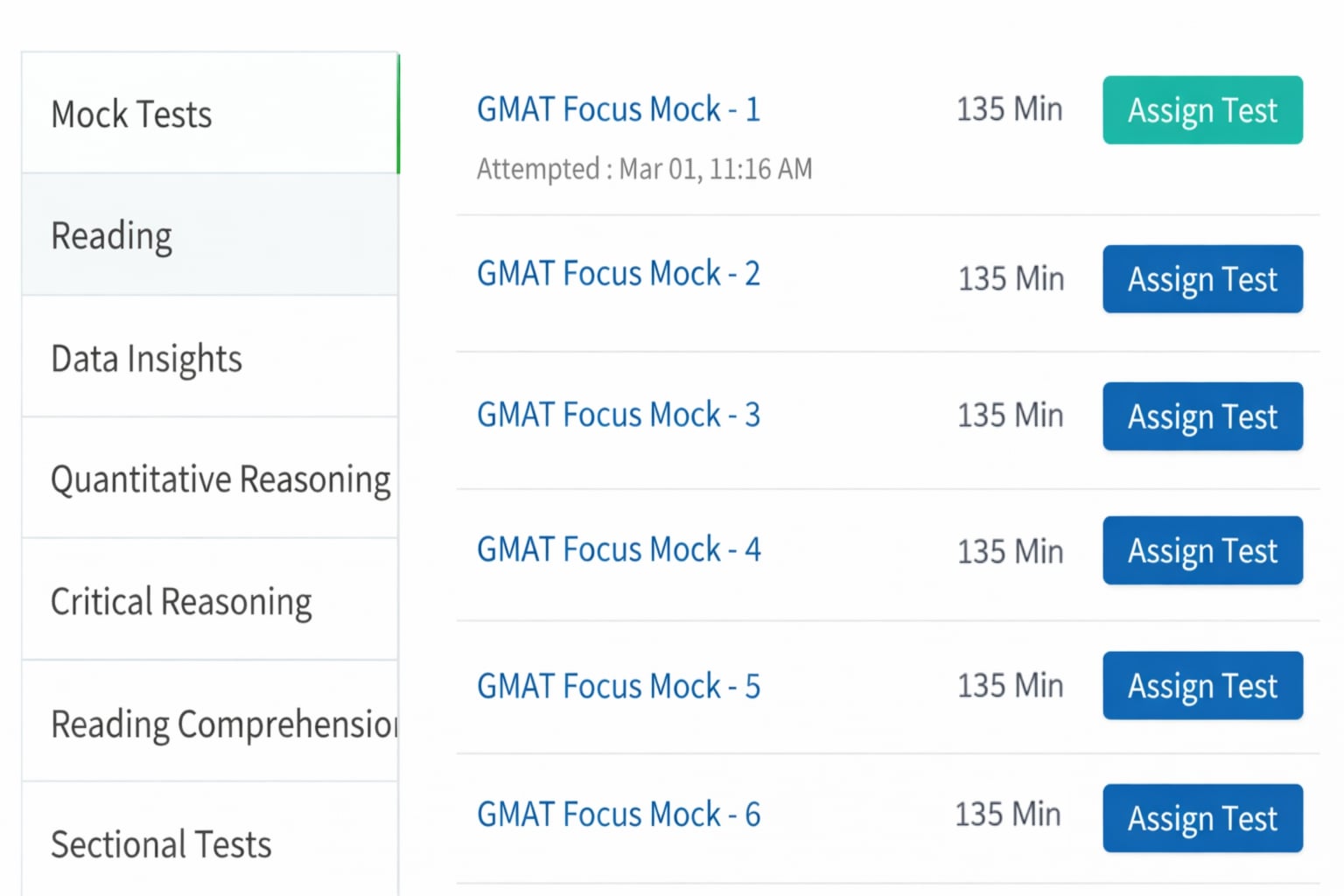Open GMAT Focus Mock - 4
1344x896 pixels.
[619, 549]
